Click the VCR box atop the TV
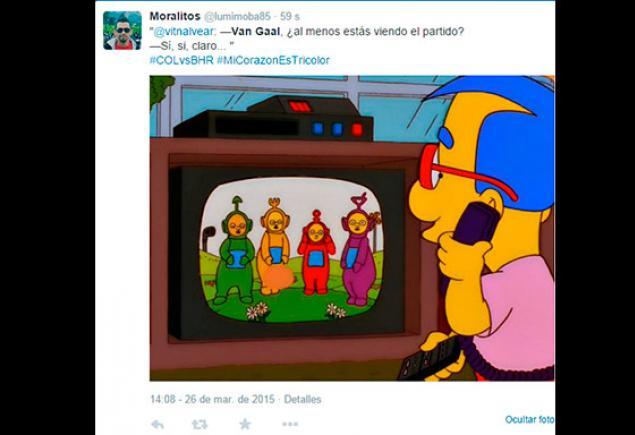 tap(273, 119)
